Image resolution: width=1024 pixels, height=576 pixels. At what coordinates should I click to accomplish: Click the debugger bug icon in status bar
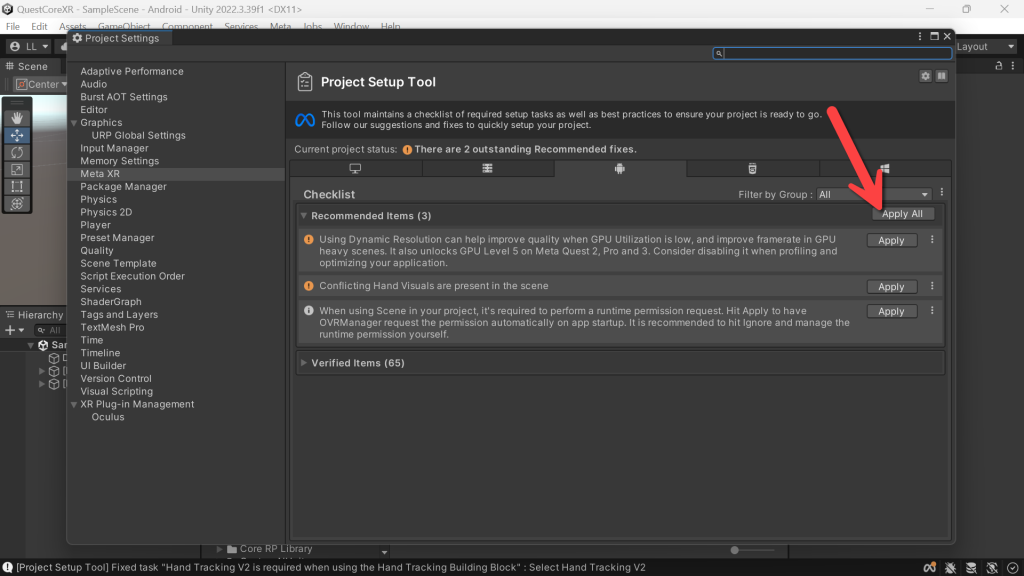pyautogui.click(x=950, y=568)
